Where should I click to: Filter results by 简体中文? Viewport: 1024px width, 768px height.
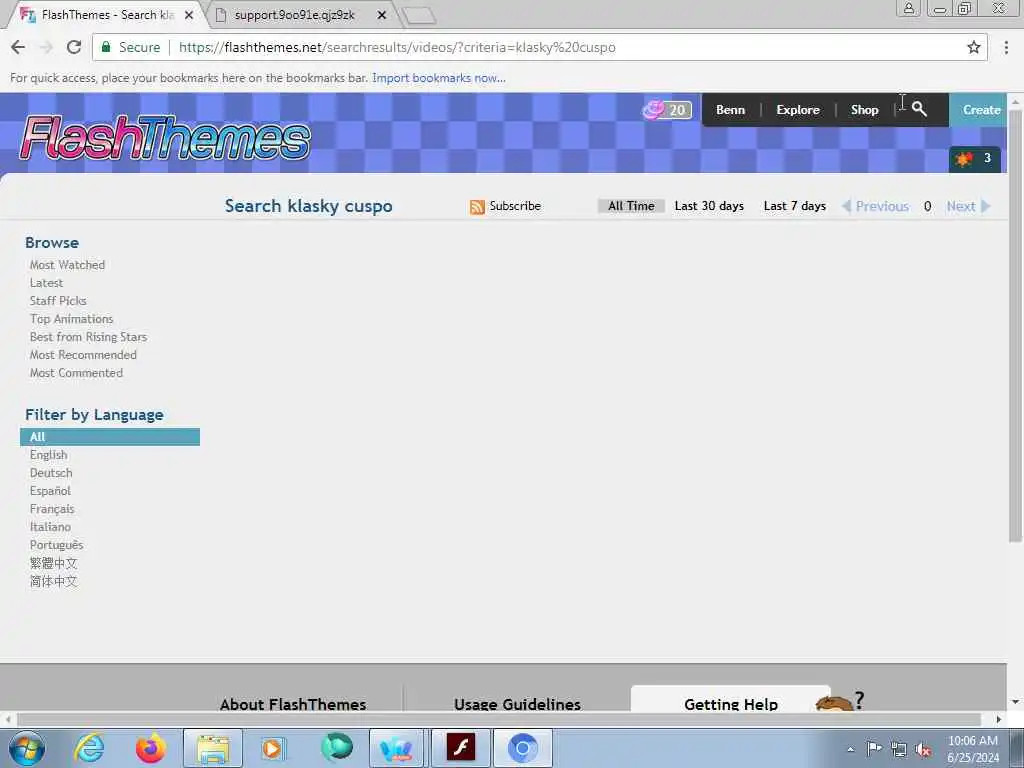[54, 581]
